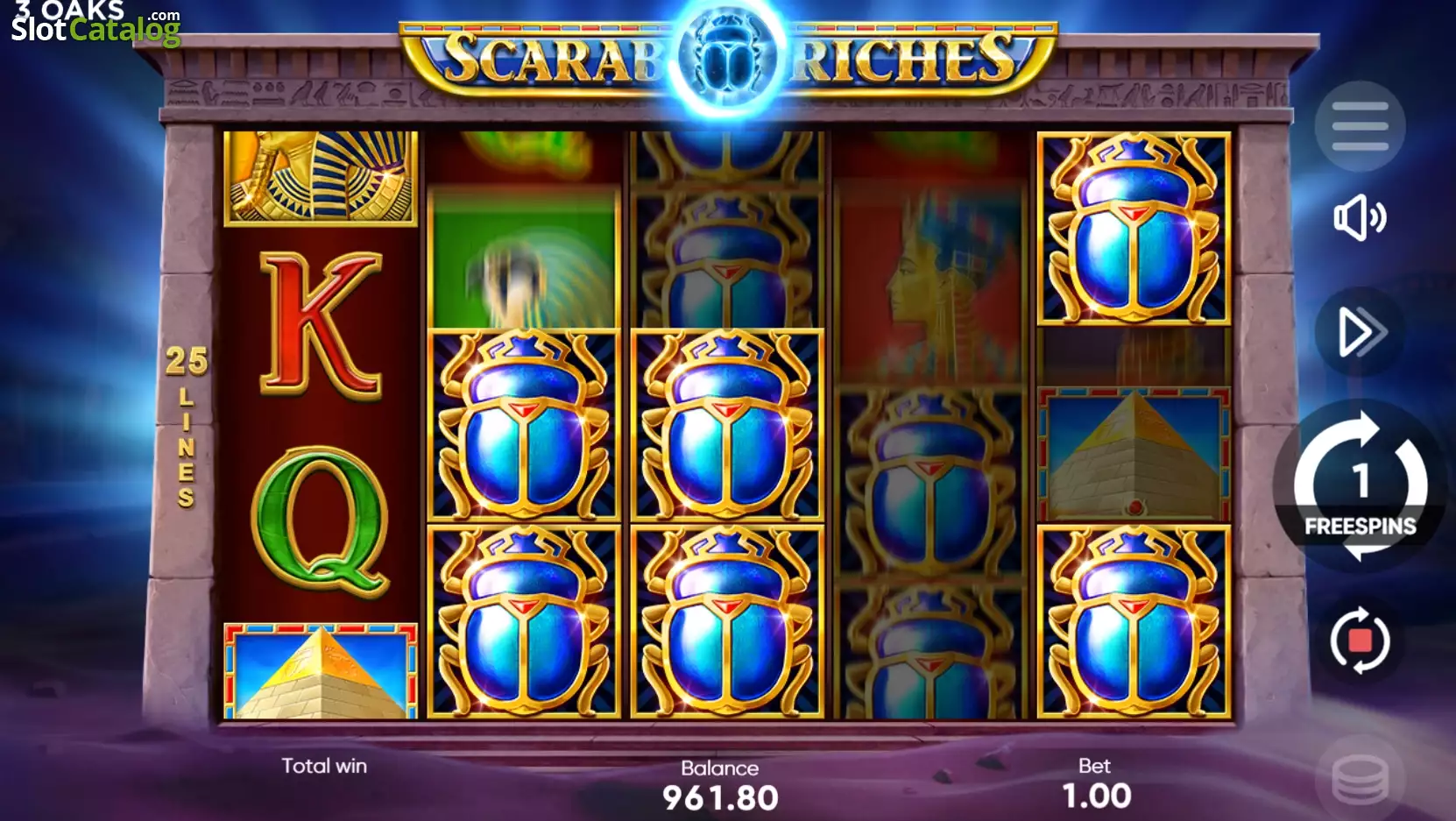1456x821 pixels.
Task: Click the Balance amount 961.80
Action: click(720, 798)
